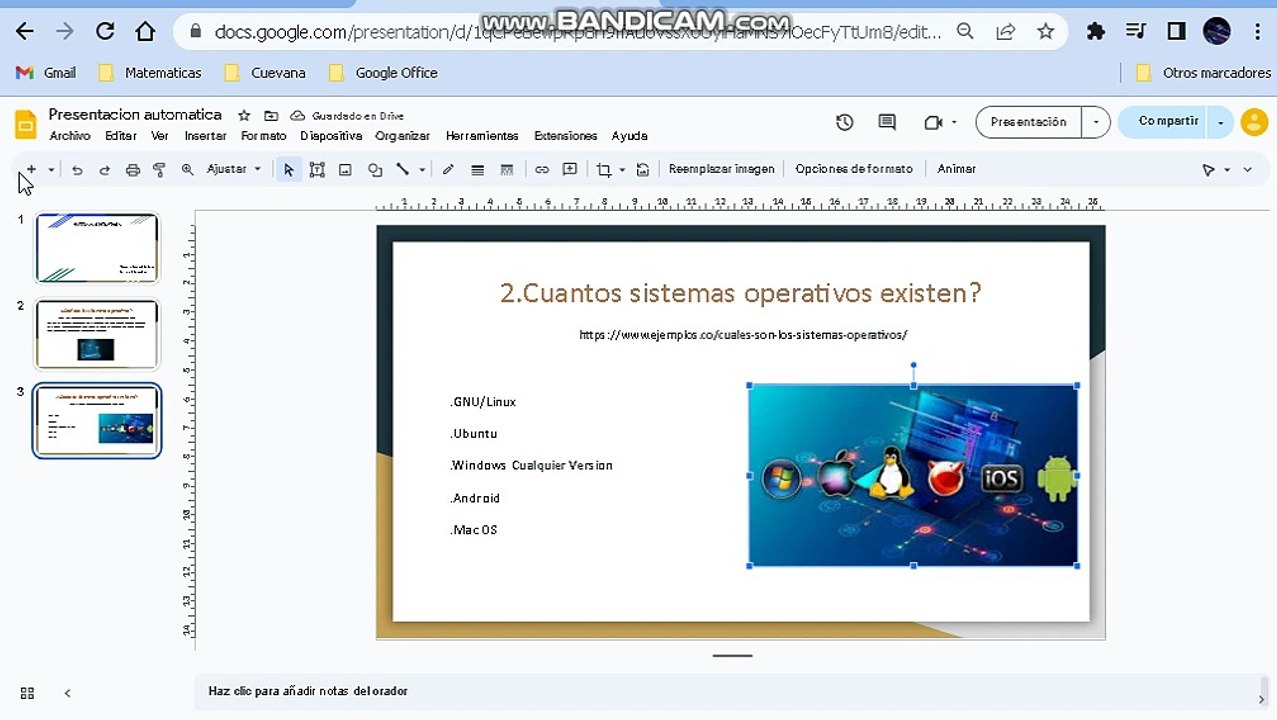
Task: Collapse the filmstrip panel arrow
Action: 68,693
